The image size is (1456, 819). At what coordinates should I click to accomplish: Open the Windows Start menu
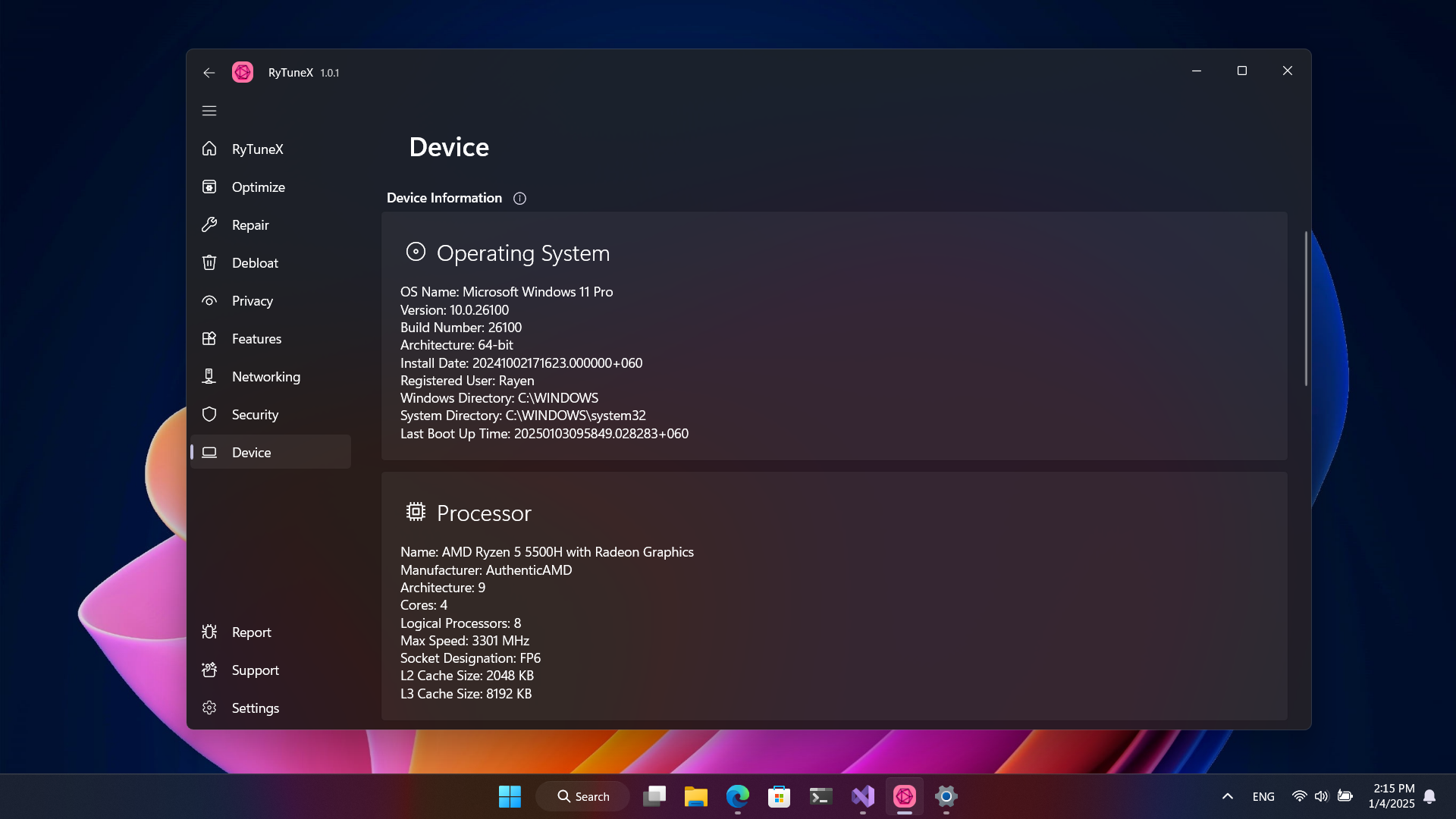point(510,796)
